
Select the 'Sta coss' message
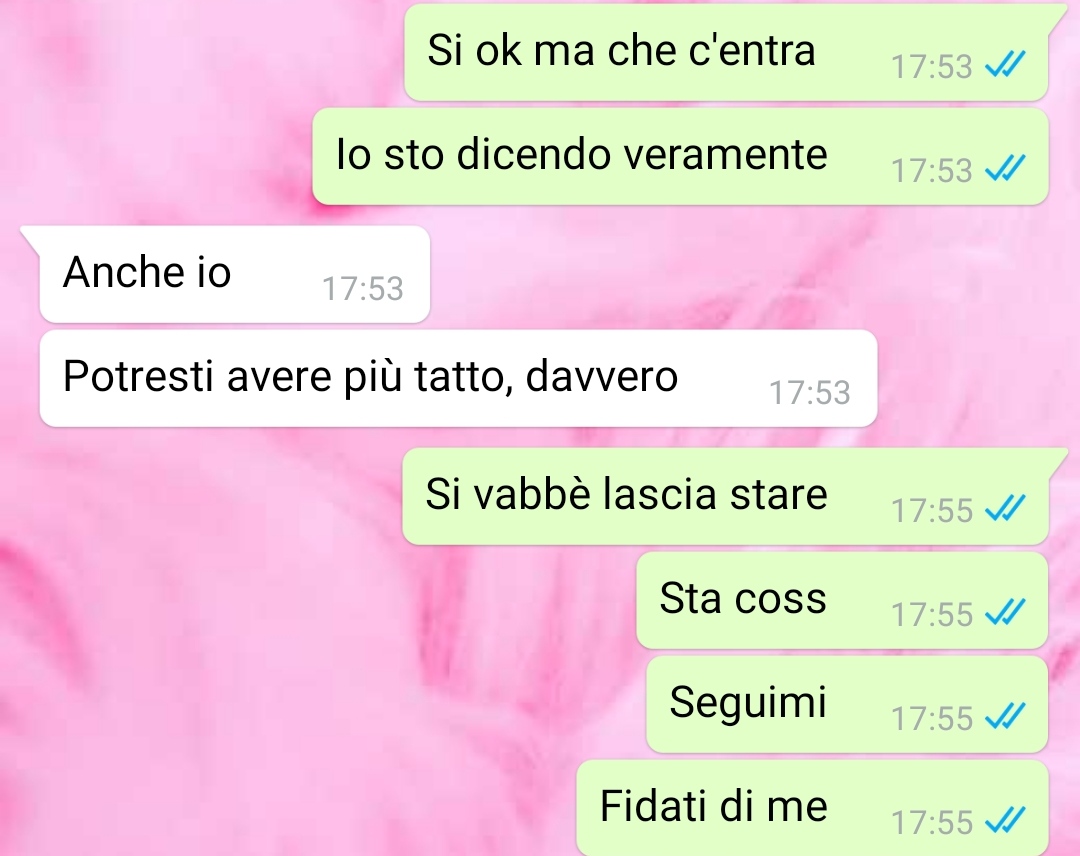point(842,601)
